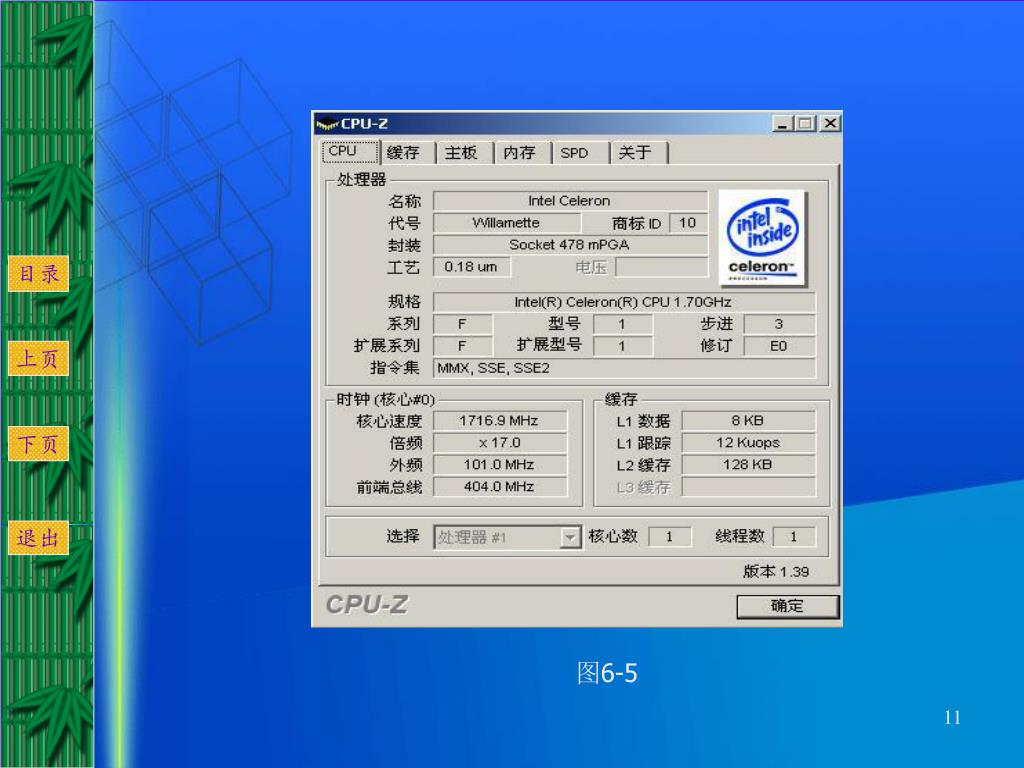The width and height of the screenshot is (1024, 768).
Task: Click the technology value 0.18 um
Action: pos(472,267)
